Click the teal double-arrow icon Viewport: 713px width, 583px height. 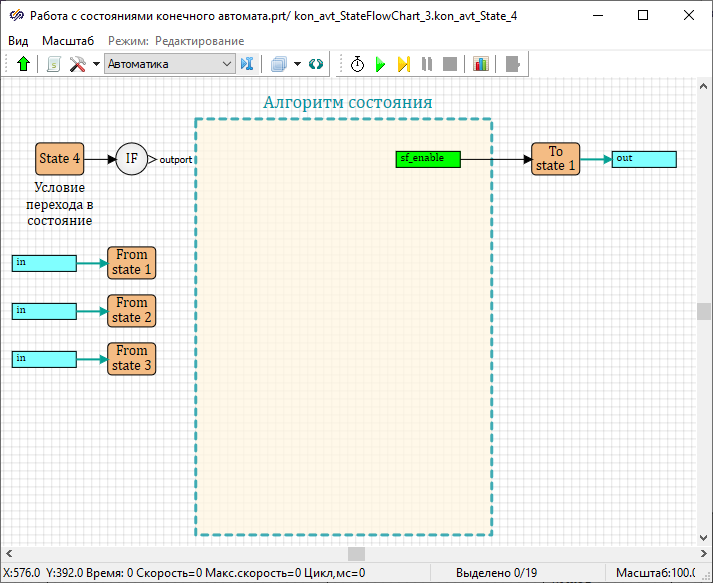(316, 64)
